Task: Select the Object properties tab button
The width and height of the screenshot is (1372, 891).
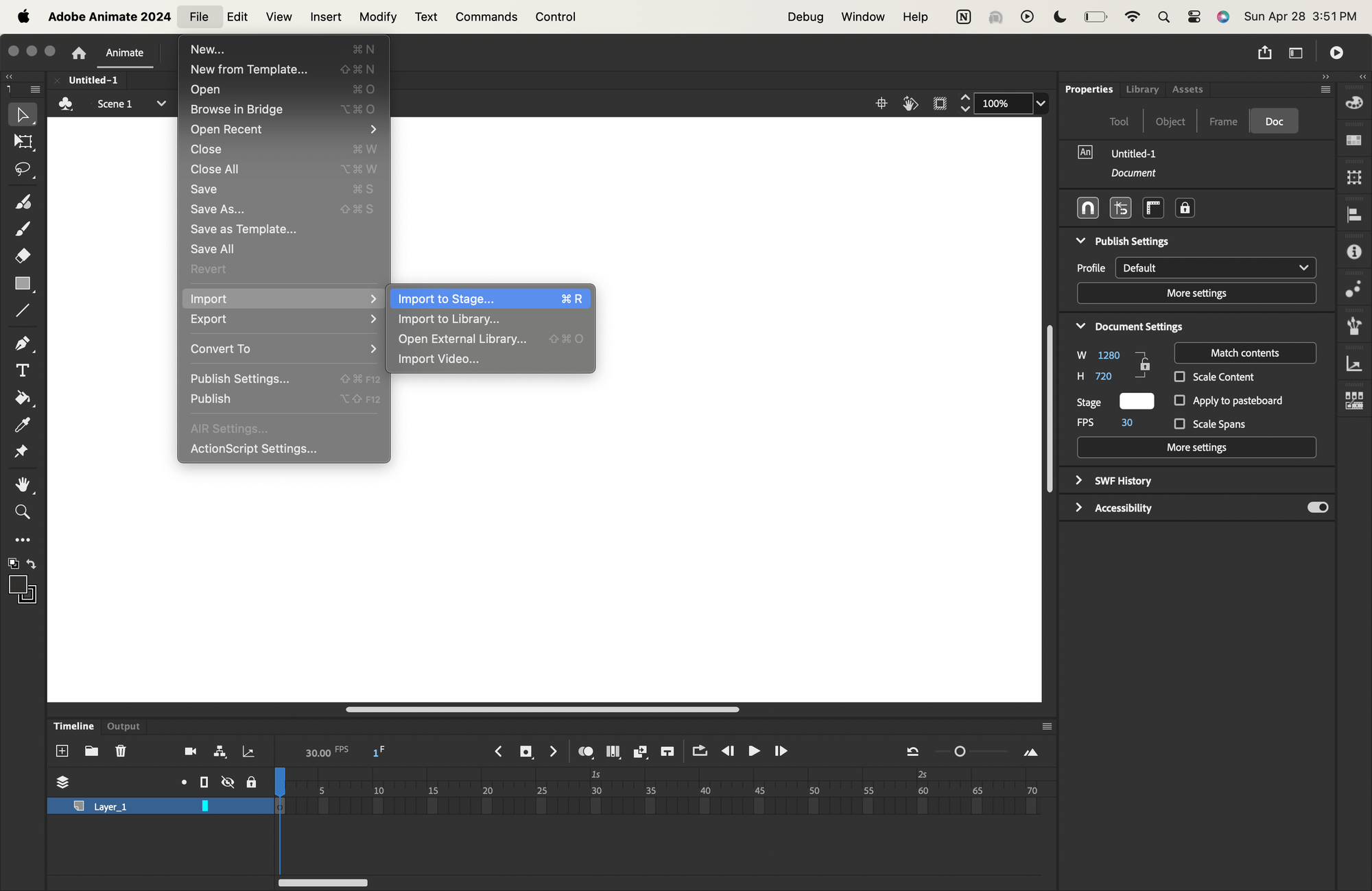Action: click(x=1170, y=121)
